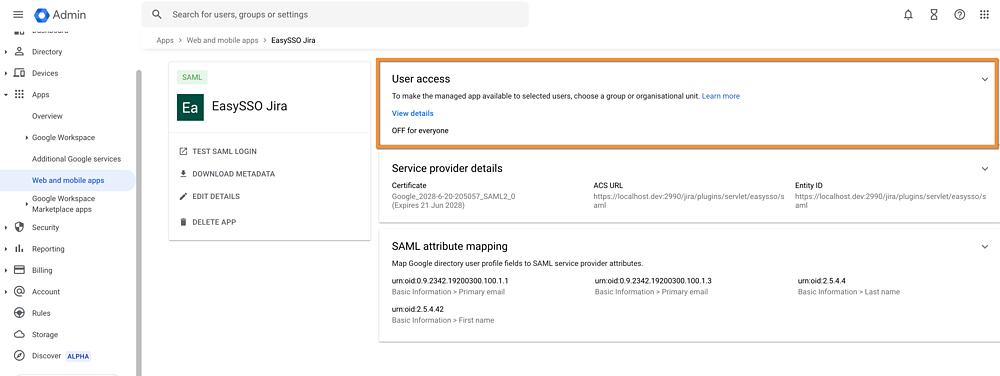Collapse the Apps tree arrow in sidebar

pyautogui.click(x=6, y=95)
